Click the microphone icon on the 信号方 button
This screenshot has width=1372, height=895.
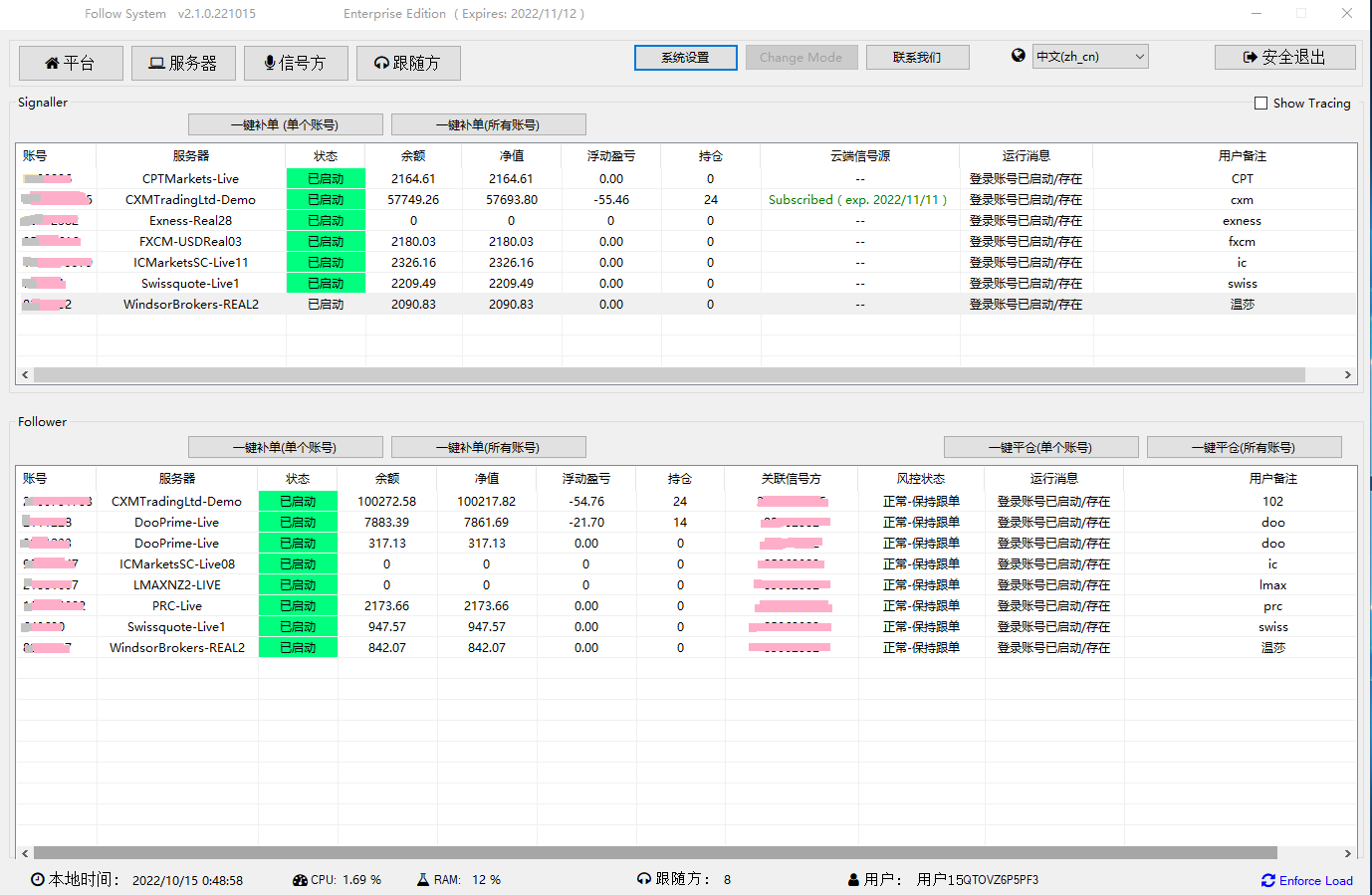click(x=269, y=64)
